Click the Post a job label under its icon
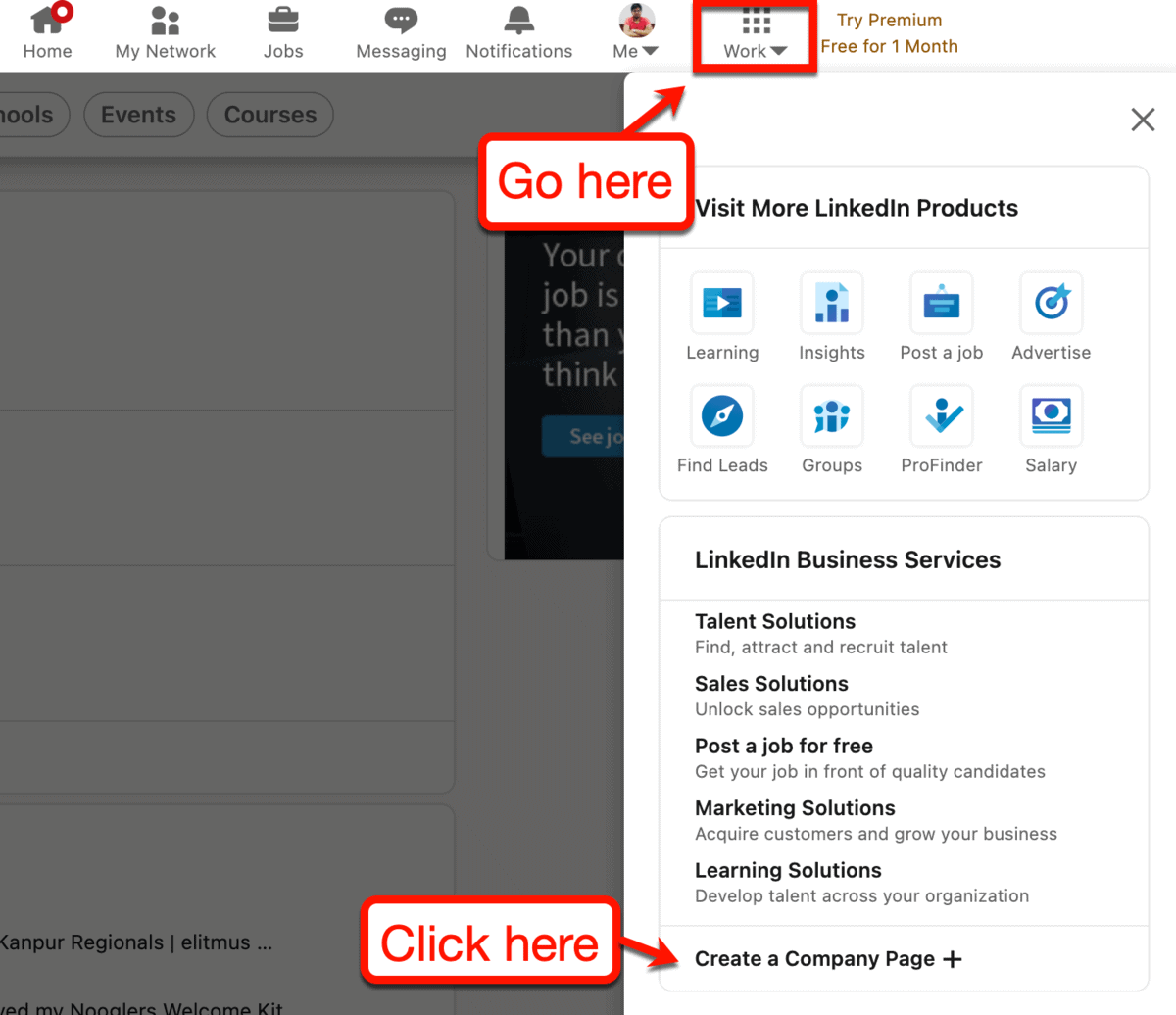 click(x=942, y=353)
